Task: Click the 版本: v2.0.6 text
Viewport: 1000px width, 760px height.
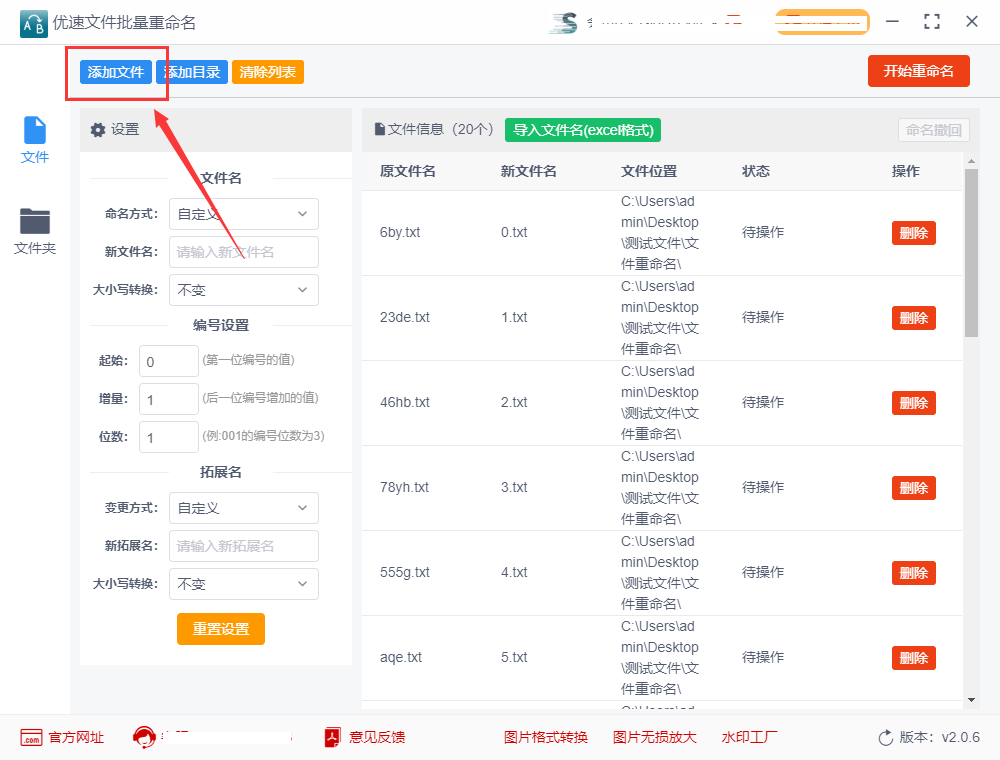Action: pyautogui.click(x=939, y=738)
